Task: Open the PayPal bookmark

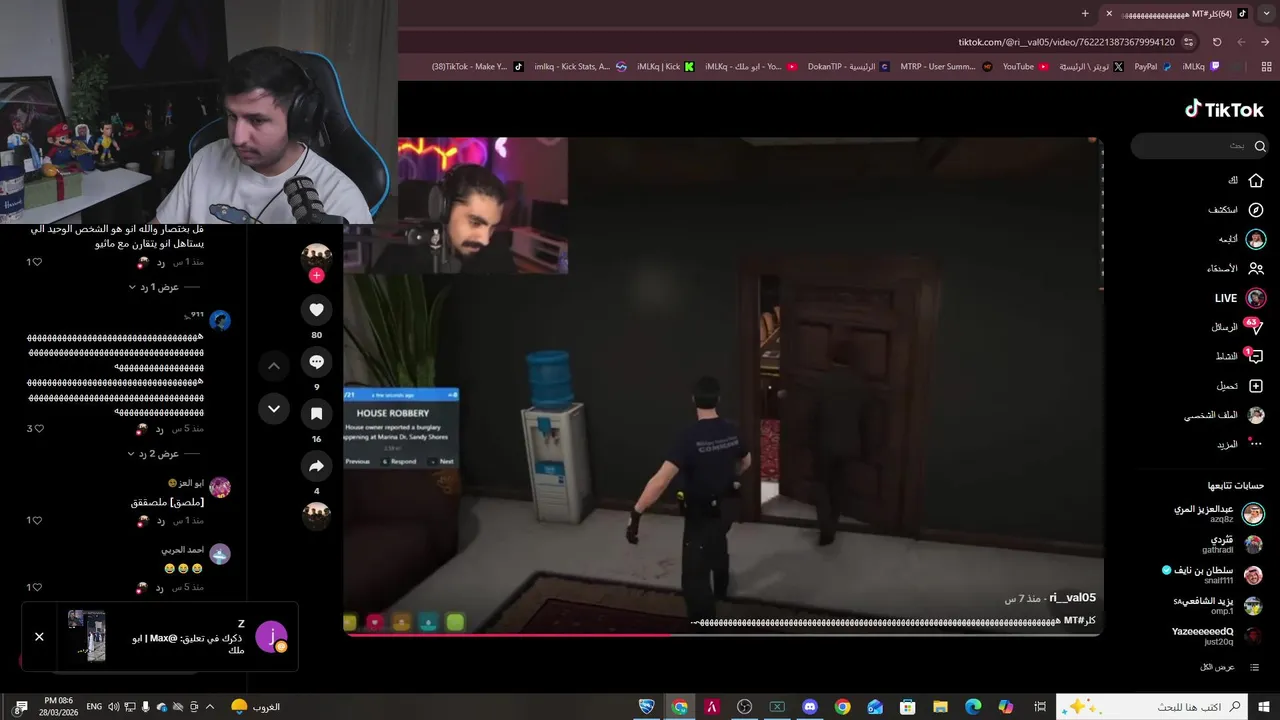Action: point(1152,67)
